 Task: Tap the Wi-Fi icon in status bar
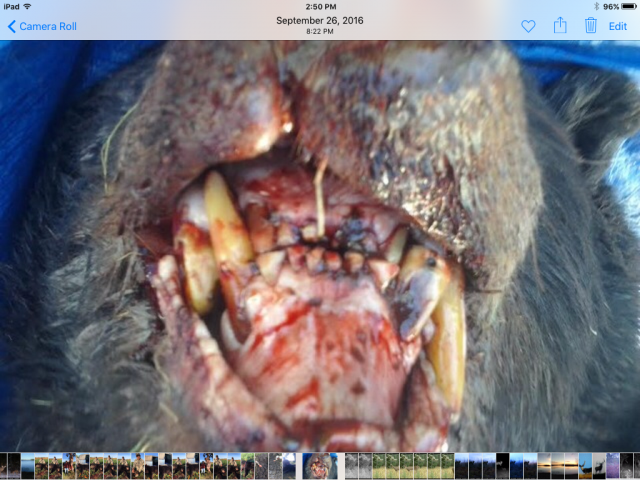click(29, 6)
